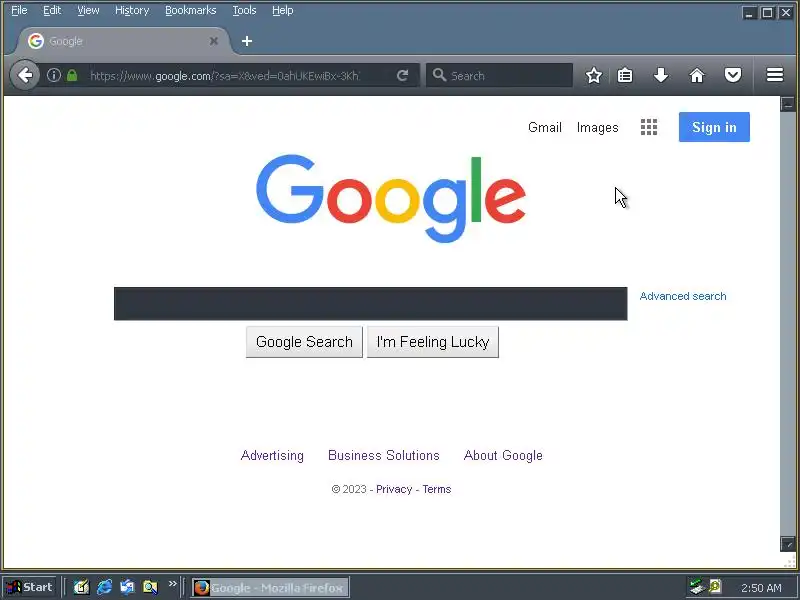Open the View menu

88,10
